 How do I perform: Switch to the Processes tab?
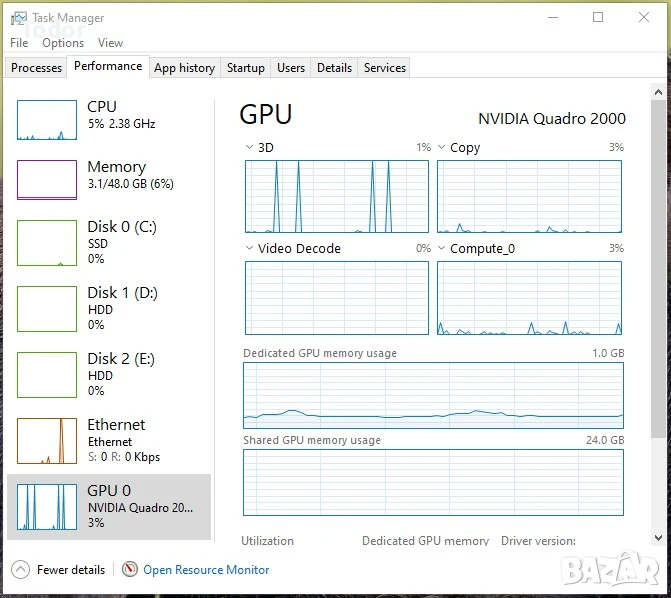tap(36, 68)
